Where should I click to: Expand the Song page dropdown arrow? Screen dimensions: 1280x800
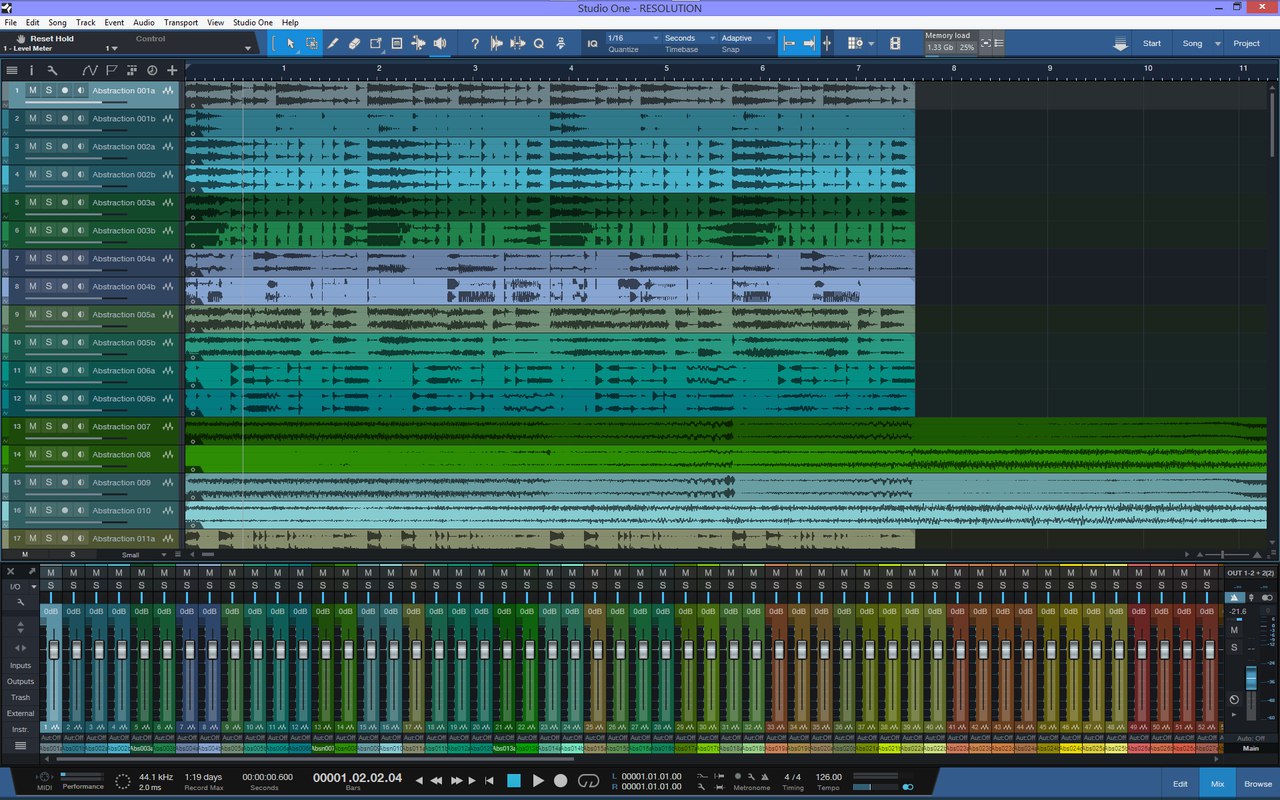click(1217, 43)
